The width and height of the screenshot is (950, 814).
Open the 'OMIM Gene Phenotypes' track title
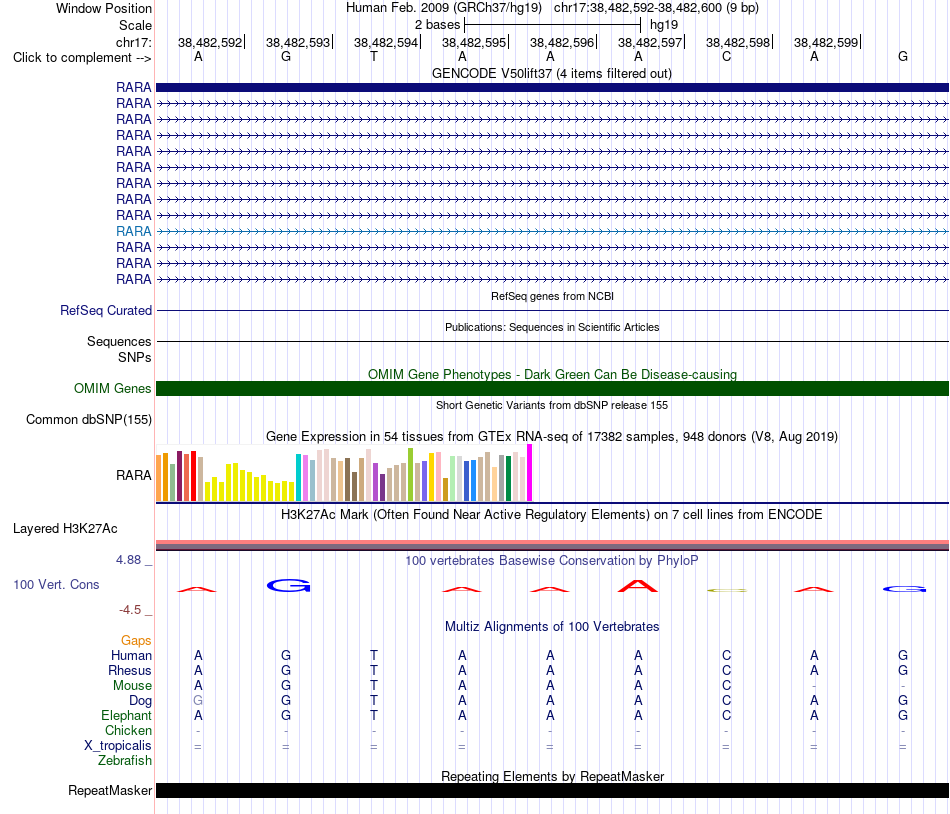pyautogui.click(x=552, y=374)
